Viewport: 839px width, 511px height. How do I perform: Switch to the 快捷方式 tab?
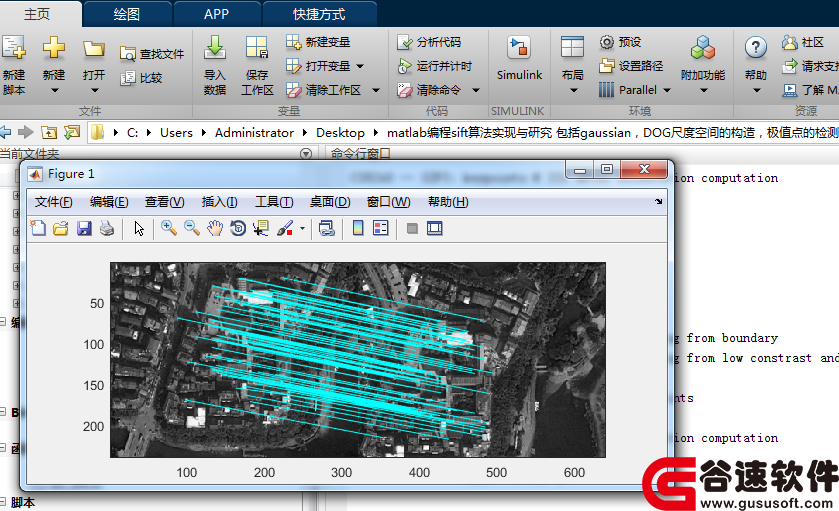click(x=319, y=14)
